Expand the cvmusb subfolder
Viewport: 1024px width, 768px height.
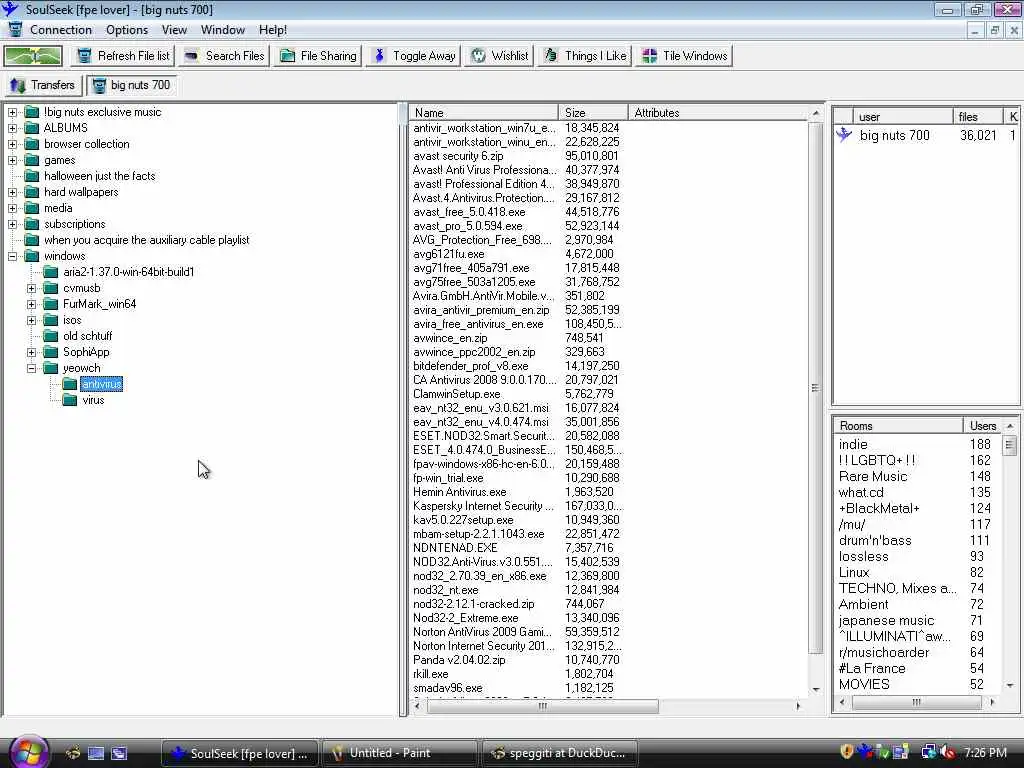pos(31,288)
